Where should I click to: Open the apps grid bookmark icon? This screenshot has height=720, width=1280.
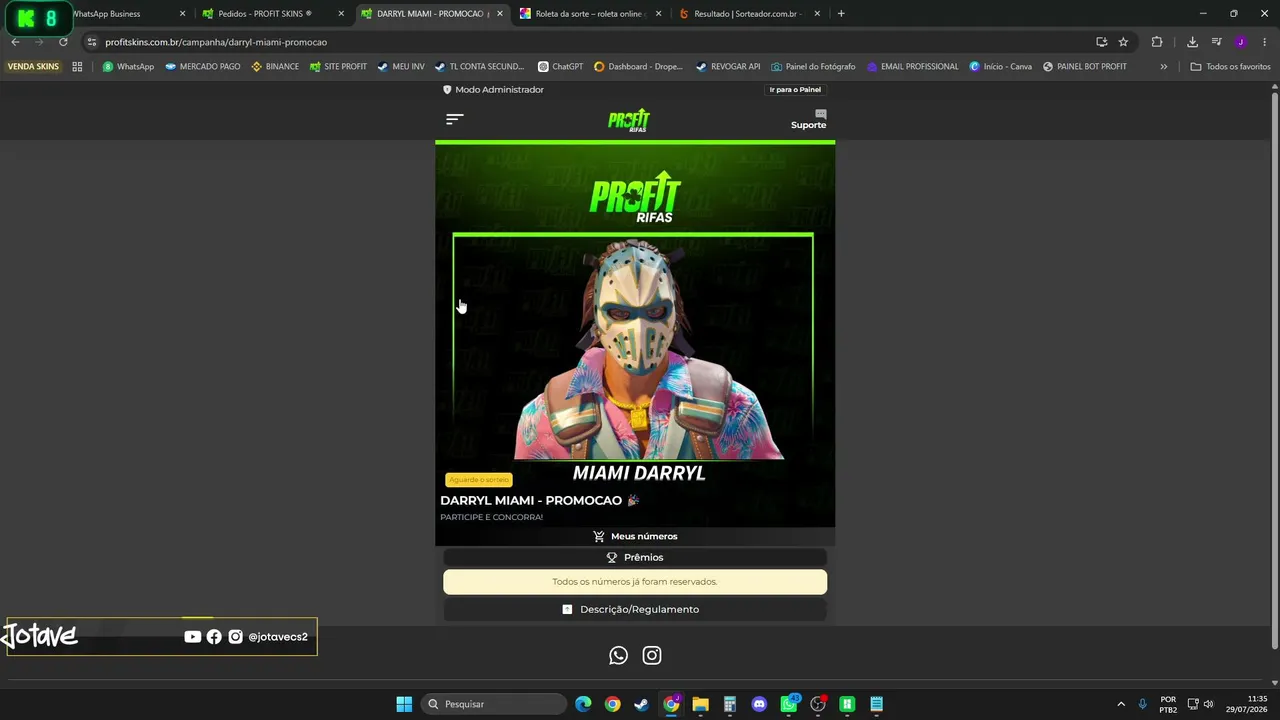click(x=77, y=67)
